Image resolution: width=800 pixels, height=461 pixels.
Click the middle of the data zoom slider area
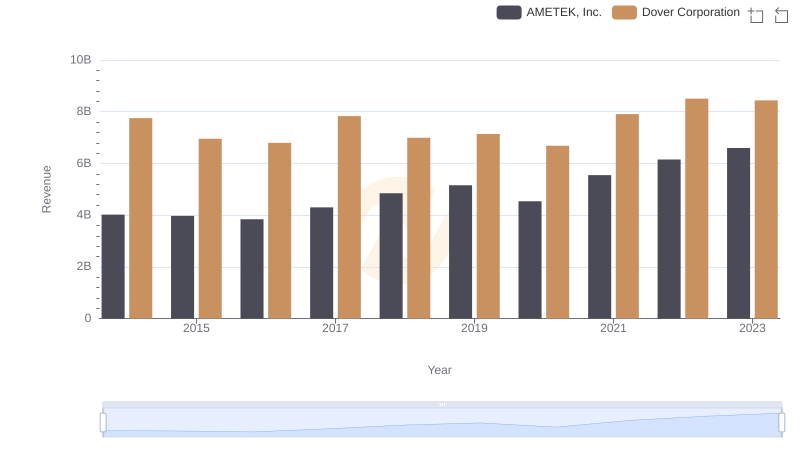click(x=442, y=424)
